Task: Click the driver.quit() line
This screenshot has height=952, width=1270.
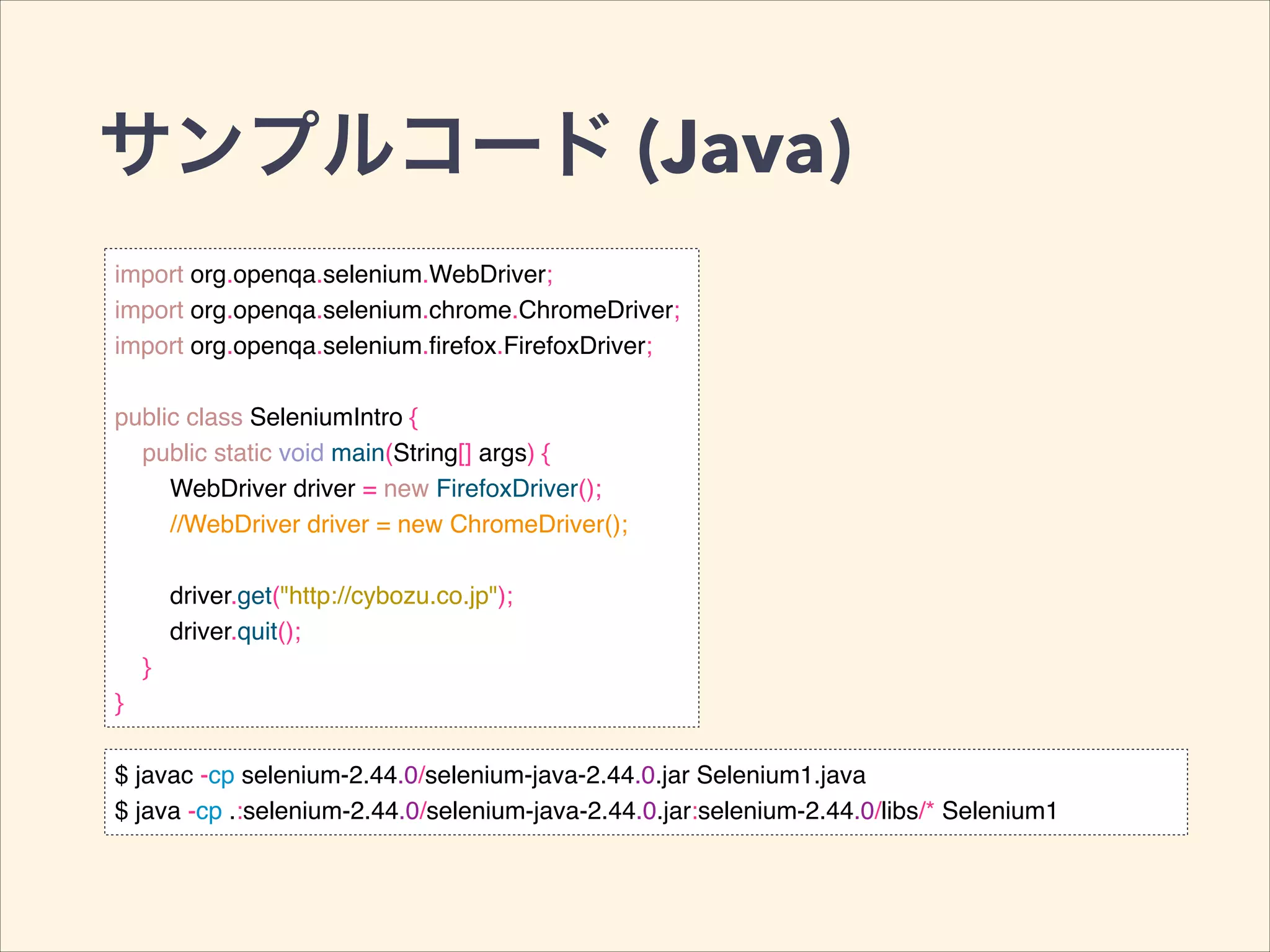Action: click(236, 632)
